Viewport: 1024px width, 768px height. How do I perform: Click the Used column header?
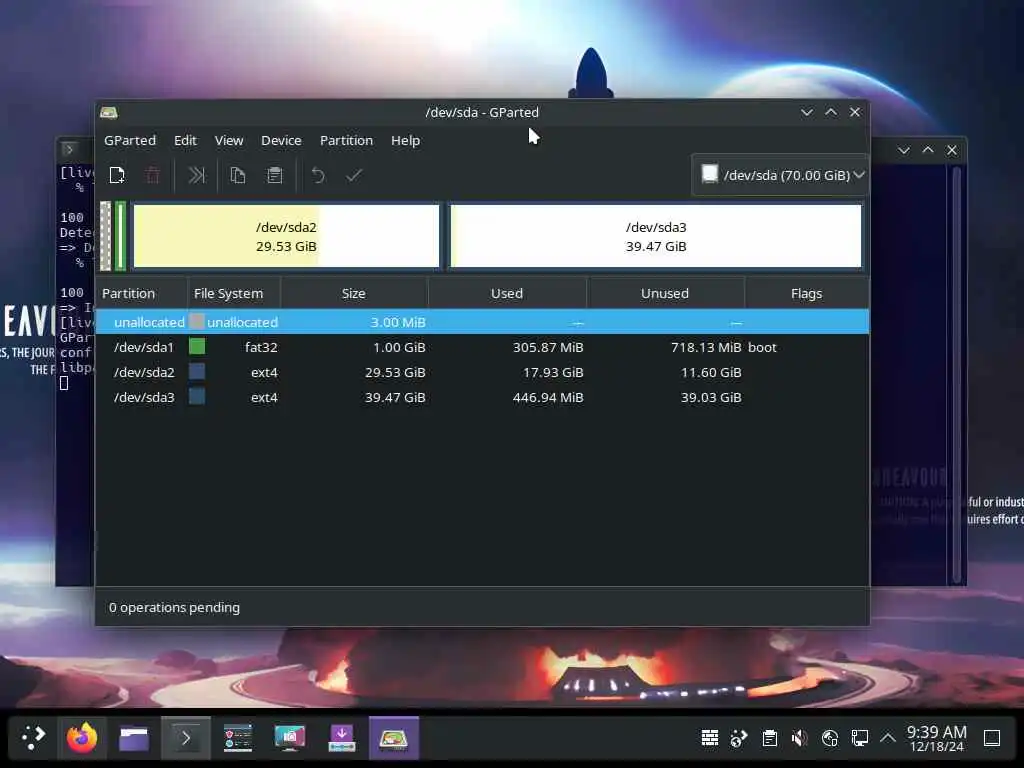point(507,293)
